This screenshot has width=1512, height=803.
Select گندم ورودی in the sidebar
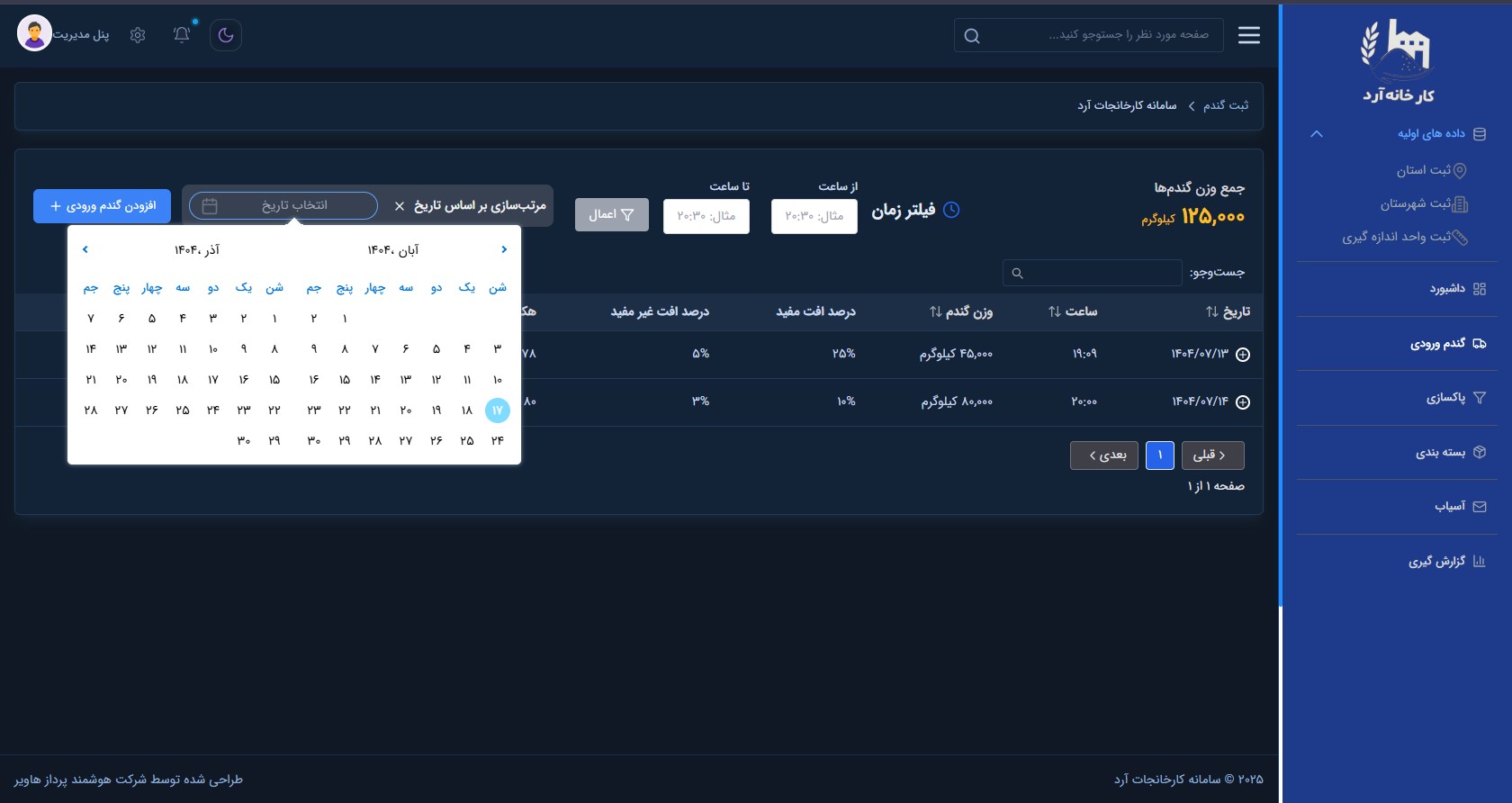[x=1447, y=343]
